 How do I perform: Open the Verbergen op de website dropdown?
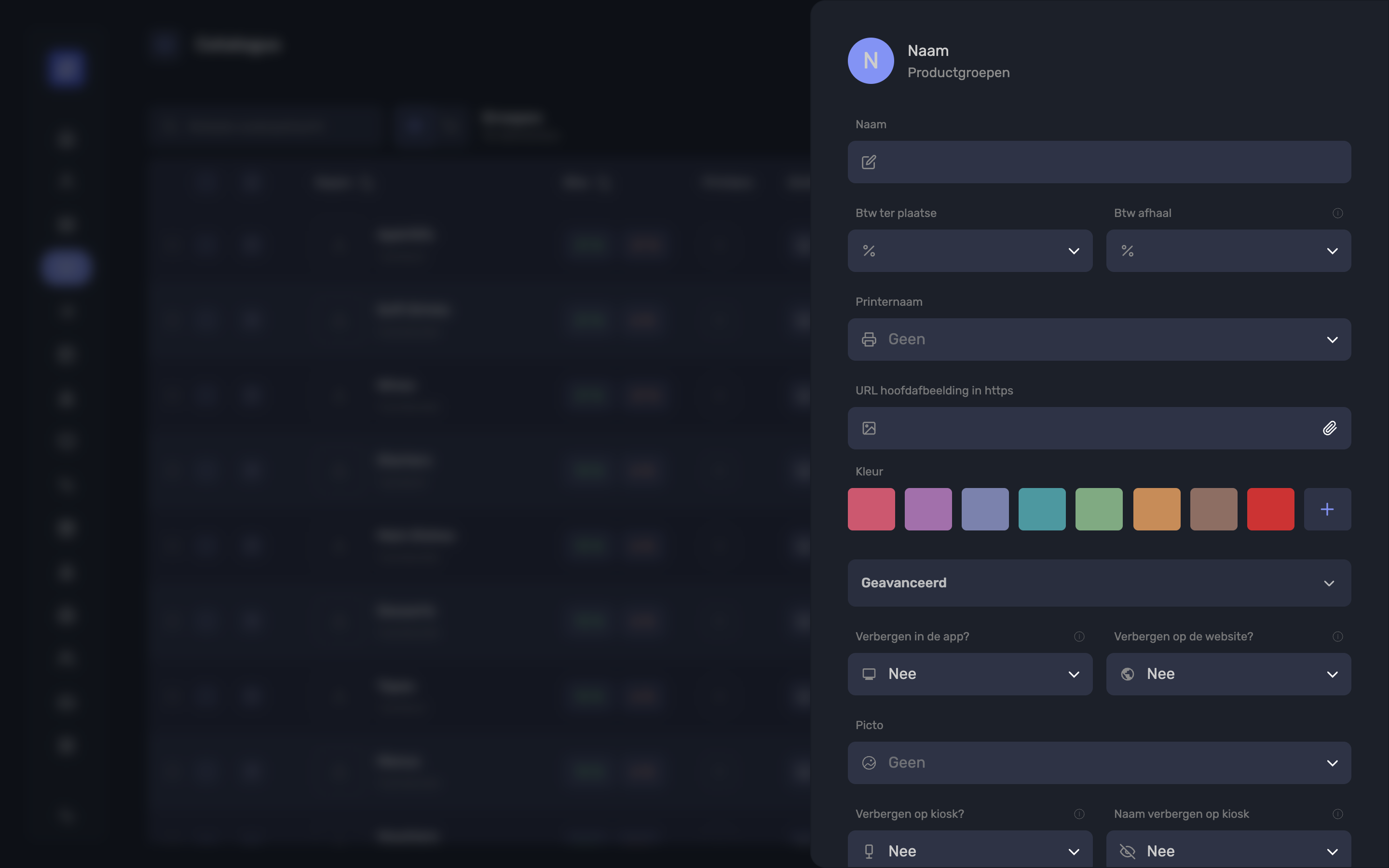pyautogui.click(x=1228, y=674)
